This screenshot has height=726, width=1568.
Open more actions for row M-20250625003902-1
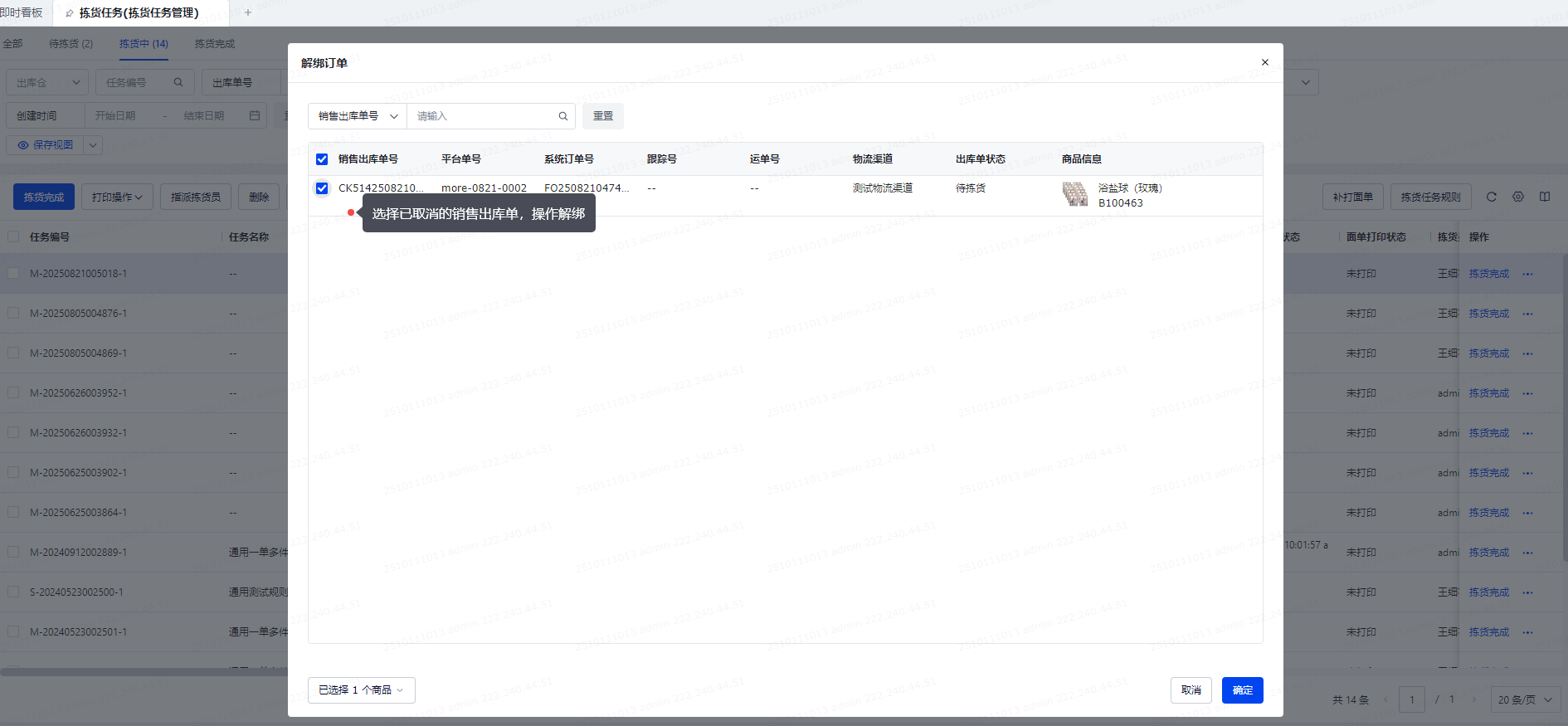click(x=1528, y=473)
